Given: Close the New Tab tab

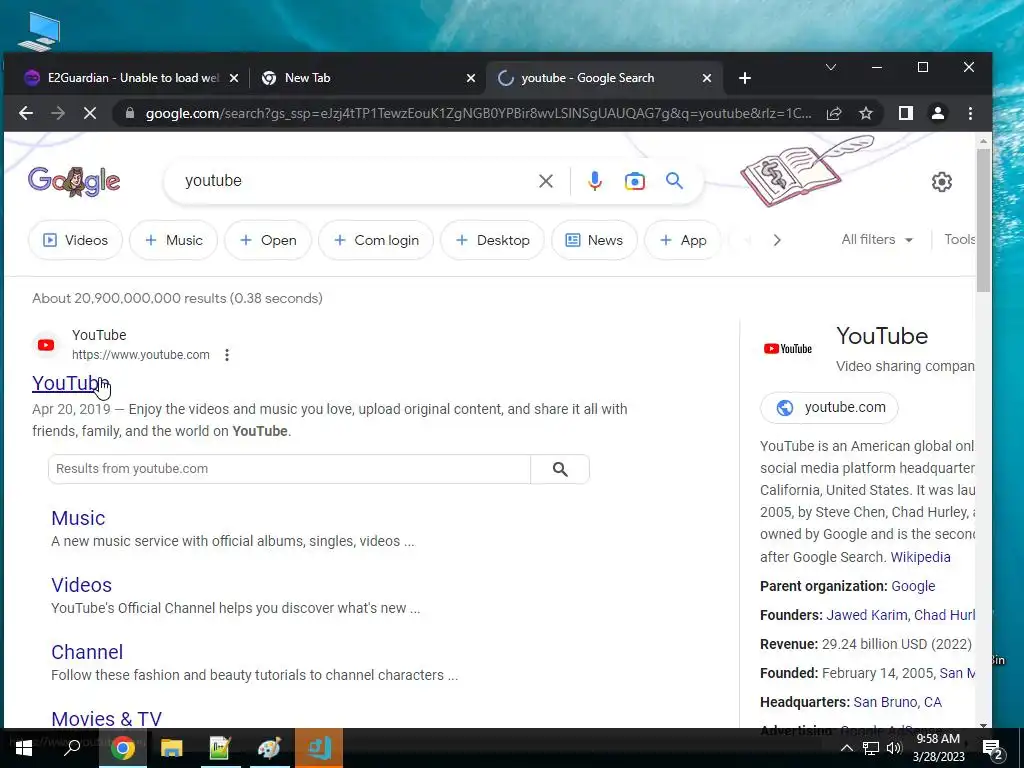Looking at the screenshot, I should pos(471,78).
